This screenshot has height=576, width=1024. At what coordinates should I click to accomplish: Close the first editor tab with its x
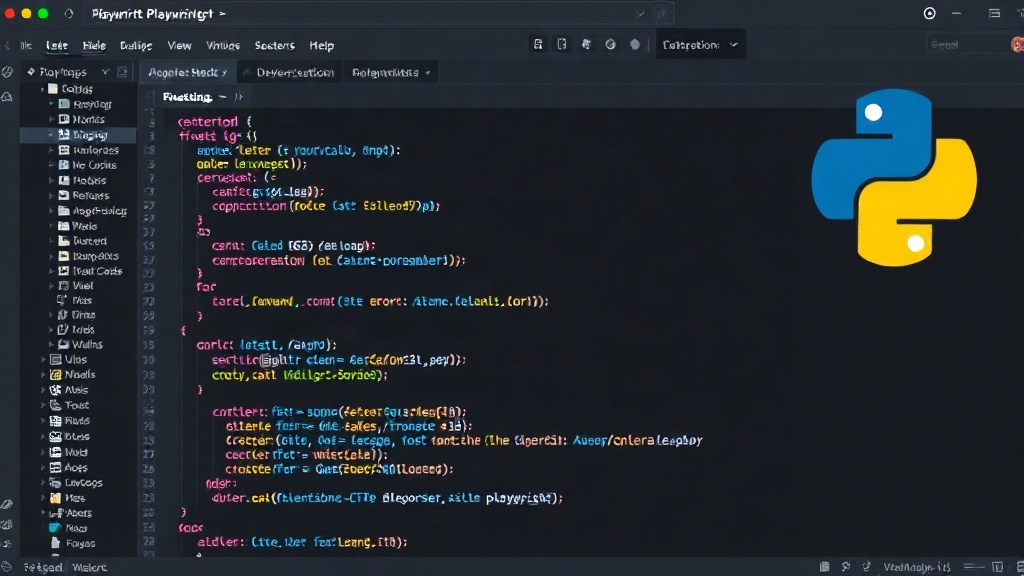pos(224,72)
